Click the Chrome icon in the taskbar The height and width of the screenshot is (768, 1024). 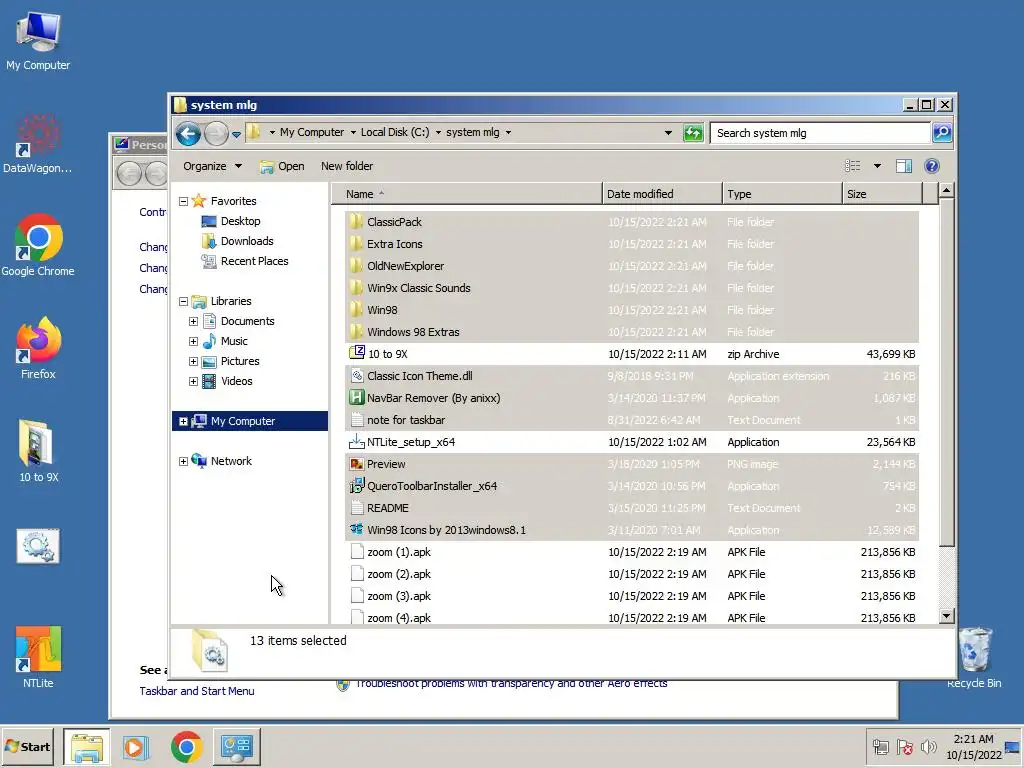(x=187, y=747)
